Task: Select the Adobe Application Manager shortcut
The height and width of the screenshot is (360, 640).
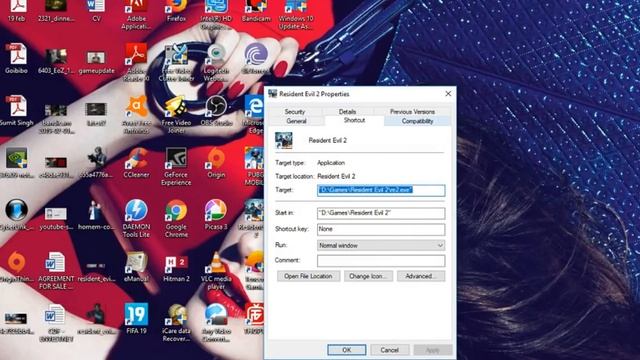Action: [136, 15]
